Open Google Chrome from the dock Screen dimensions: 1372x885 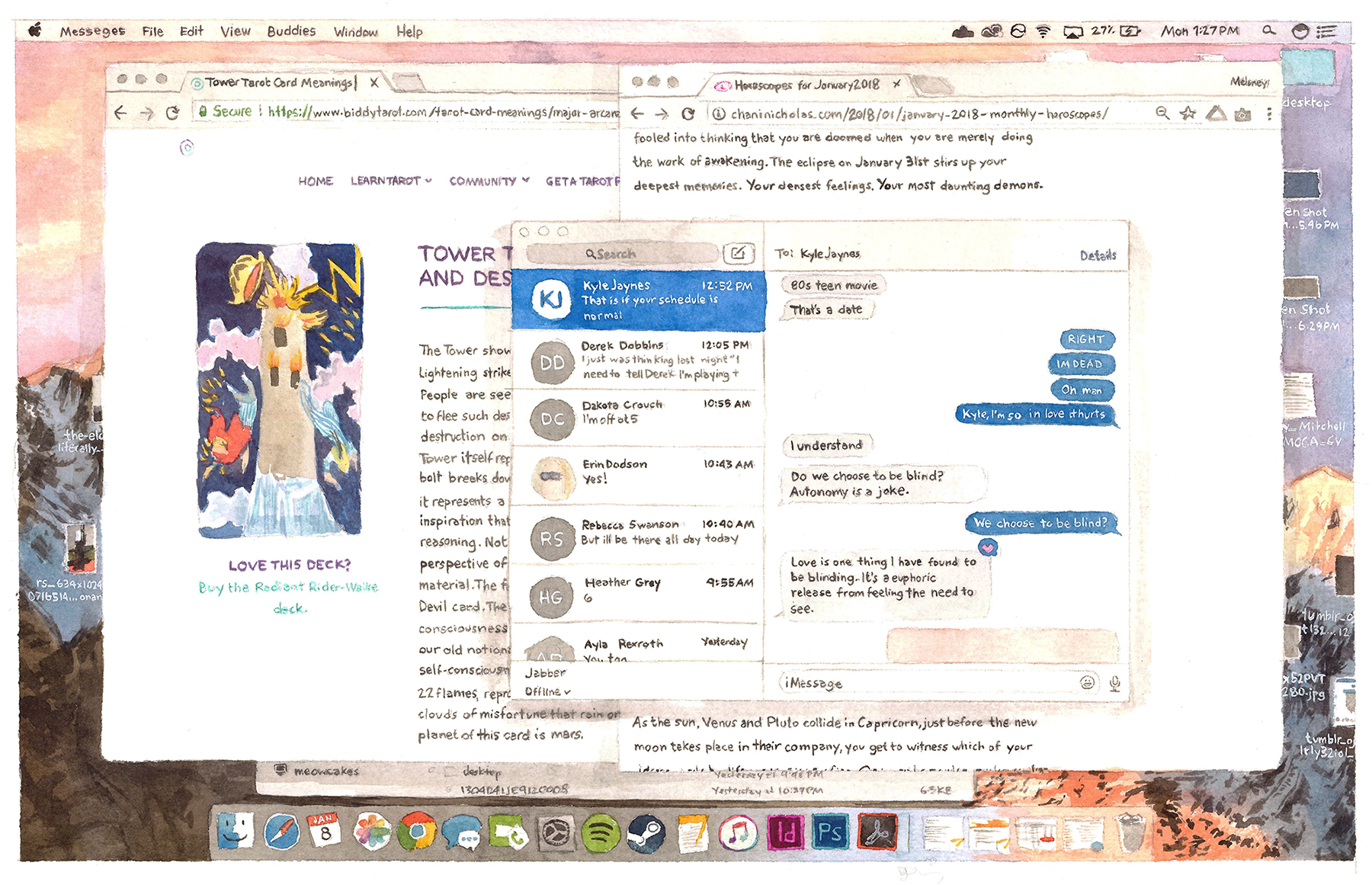[x=416, y=832]
